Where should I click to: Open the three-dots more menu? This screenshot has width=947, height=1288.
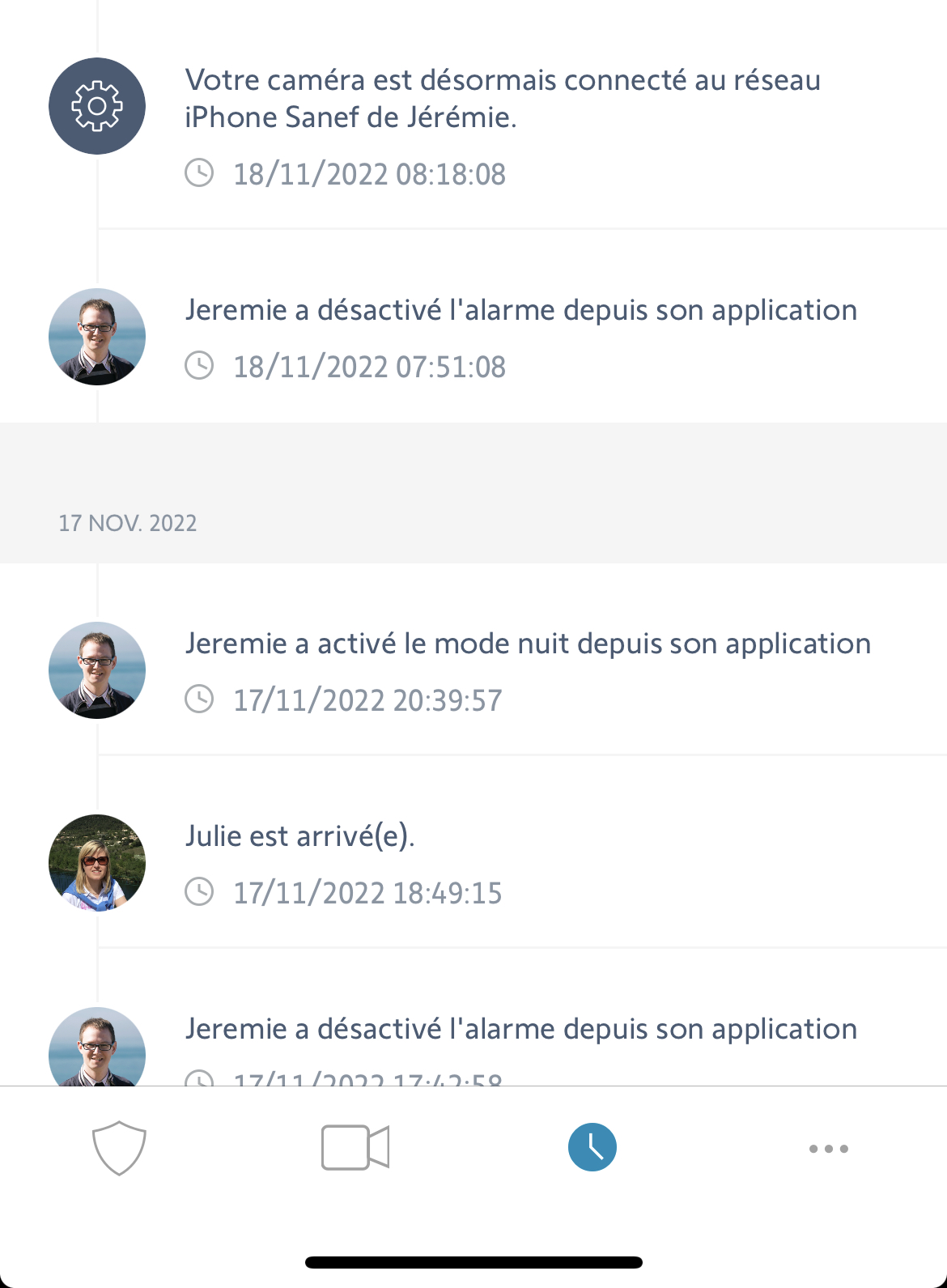click(x=829, y=1149)
